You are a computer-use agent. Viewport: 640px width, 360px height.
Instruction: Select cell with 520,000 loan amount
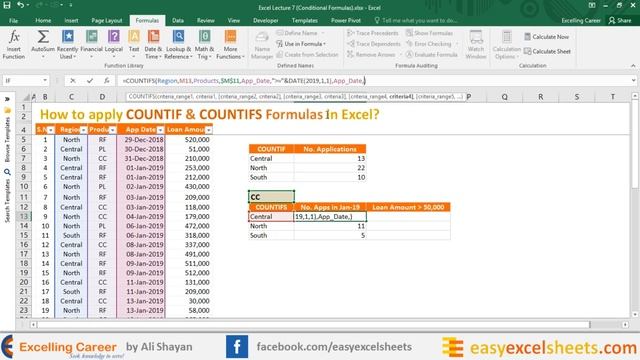pyautogui.click(x=189, y=140)
